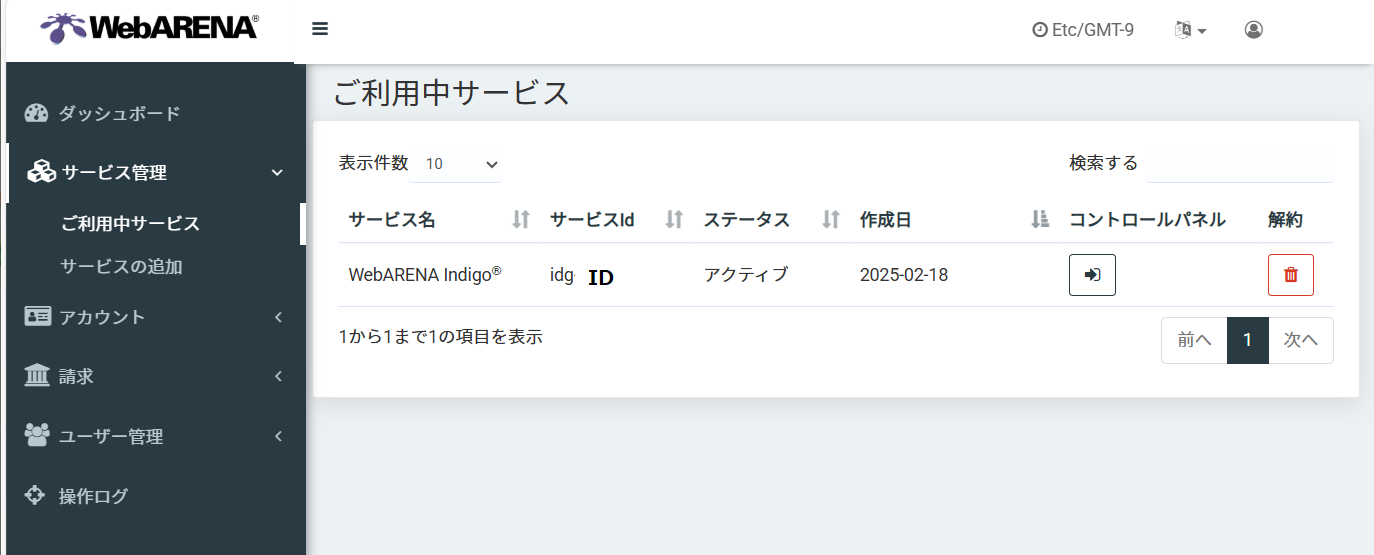Select サービスの追加 in the sidebar
1374x555 pixels.
pos(121,267)
